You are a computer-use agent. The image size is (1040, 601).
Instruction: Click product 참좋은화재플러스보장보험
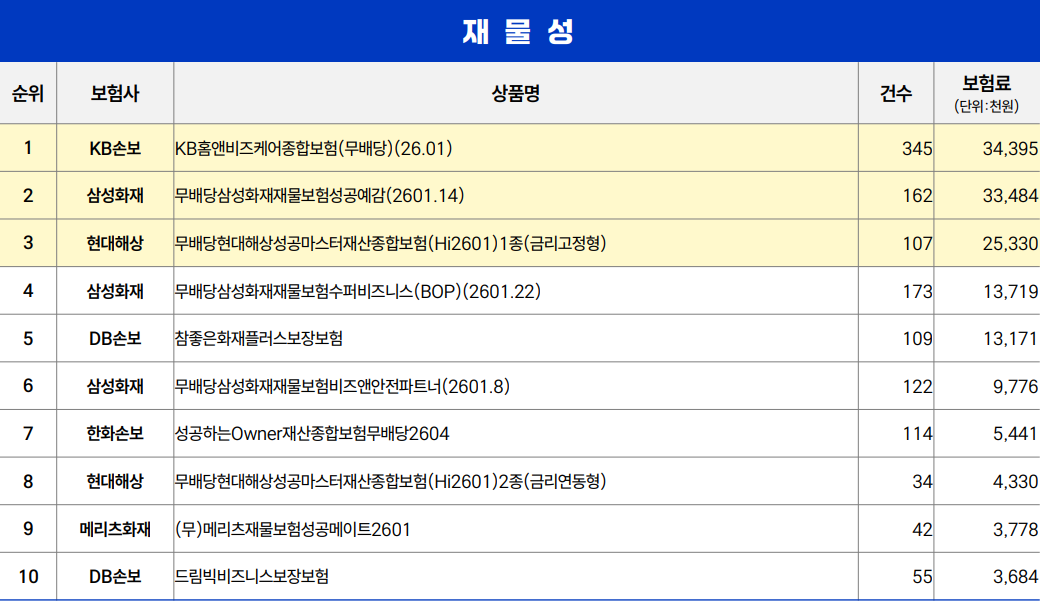pos(259,338)
